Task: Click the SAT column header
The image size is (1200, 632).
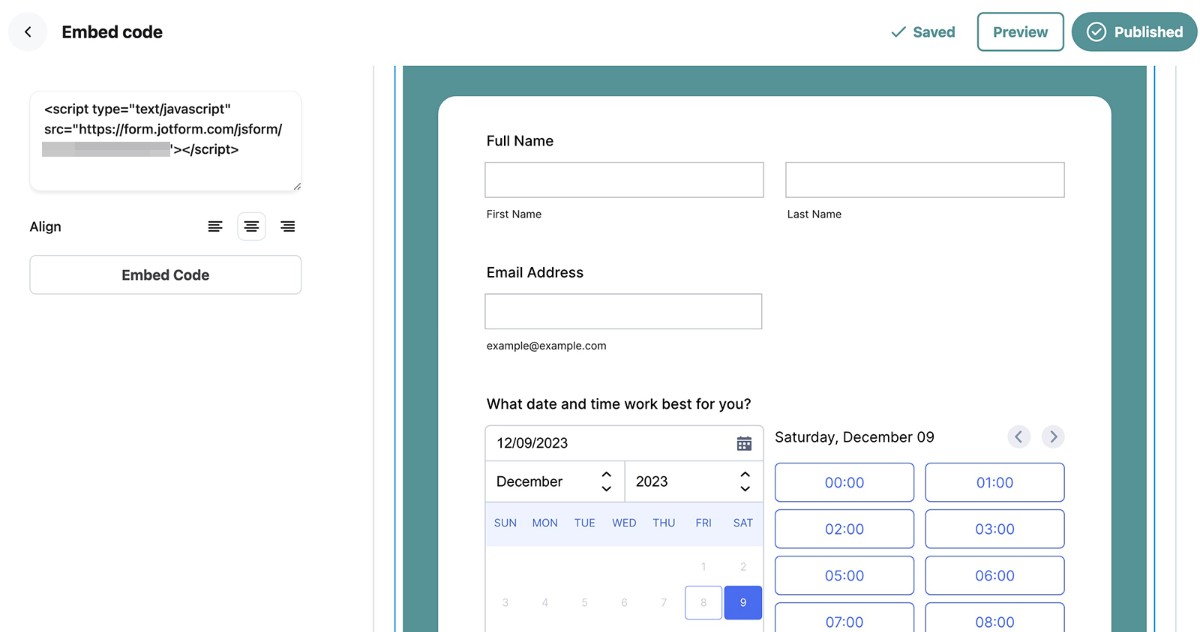Action: click(743, 523)
